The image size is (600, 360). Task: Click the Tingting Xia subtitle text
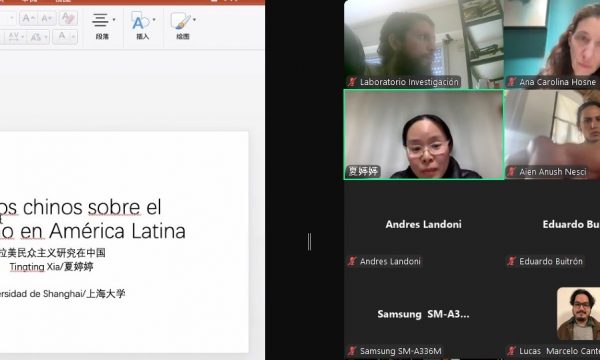click(51, 267)
